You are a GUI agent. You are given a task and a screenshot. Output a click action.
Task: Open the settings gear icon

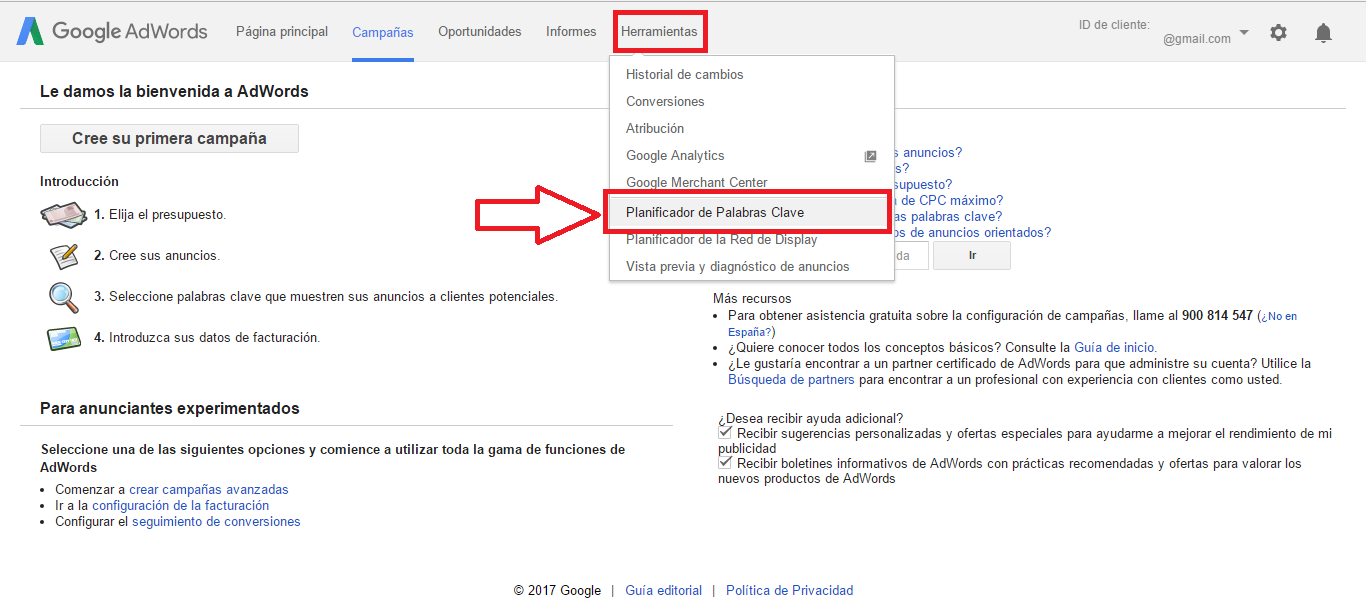coord(1278,32)
